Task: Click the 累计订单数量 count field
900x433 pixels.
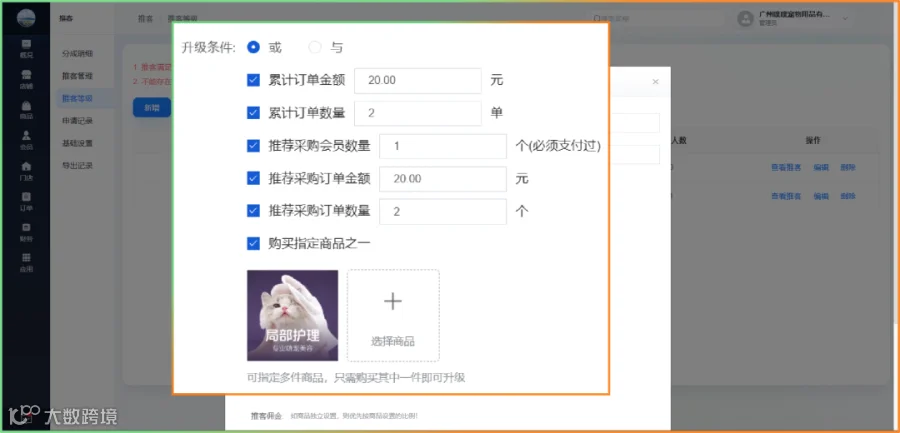Action: tap(418, 113)
